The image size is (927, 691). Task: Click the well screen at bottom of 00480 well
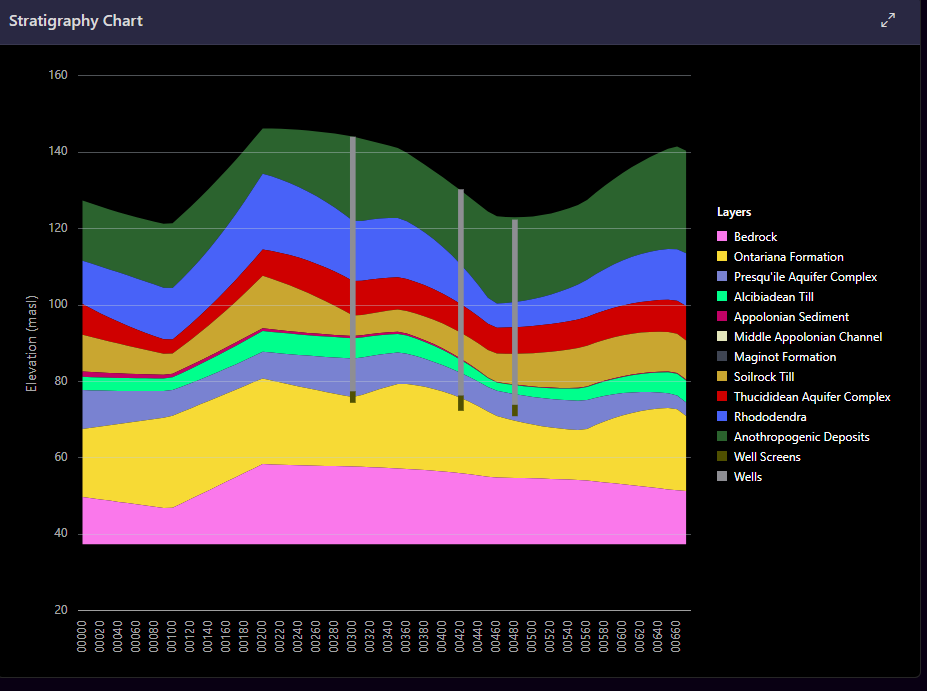tap(515, 411)
